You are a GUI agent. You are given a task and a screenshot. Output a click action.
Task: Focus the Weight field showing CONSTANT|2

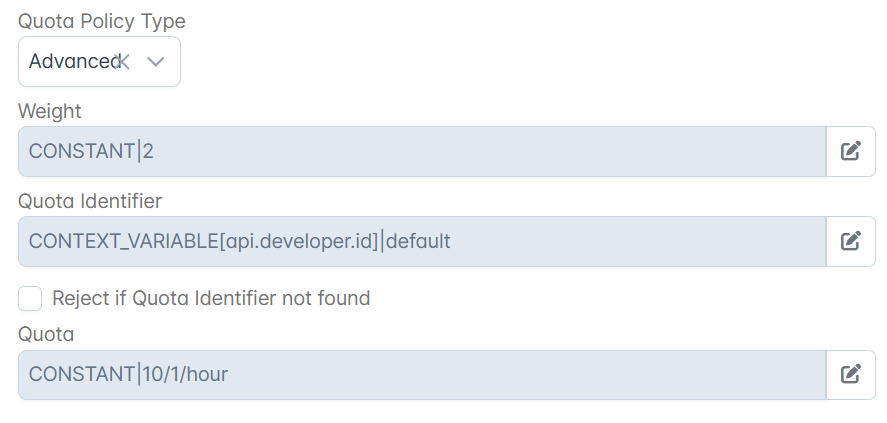coord(422,152)
